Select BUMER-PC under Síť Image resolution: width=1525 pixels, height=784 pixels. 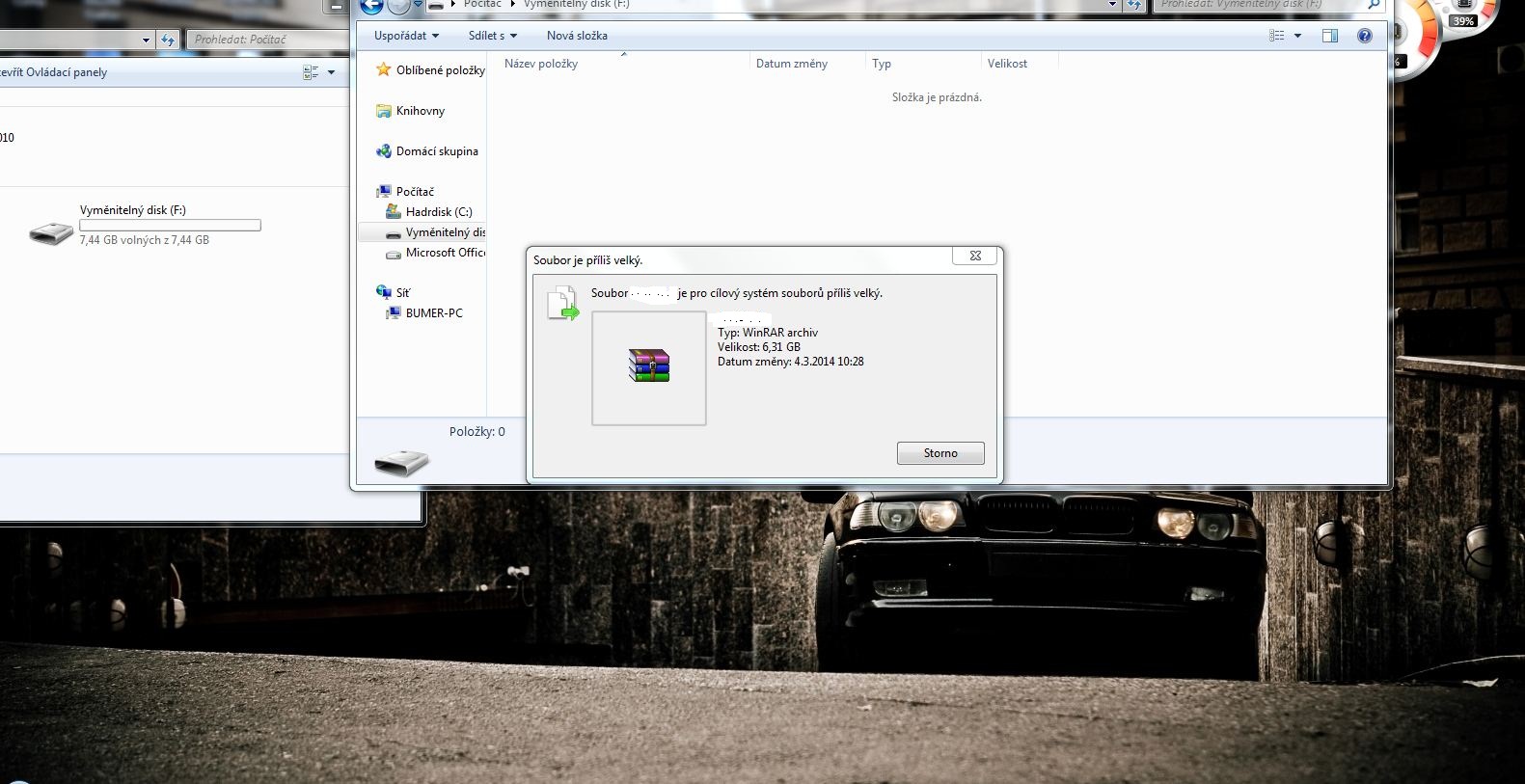(434, 313)
